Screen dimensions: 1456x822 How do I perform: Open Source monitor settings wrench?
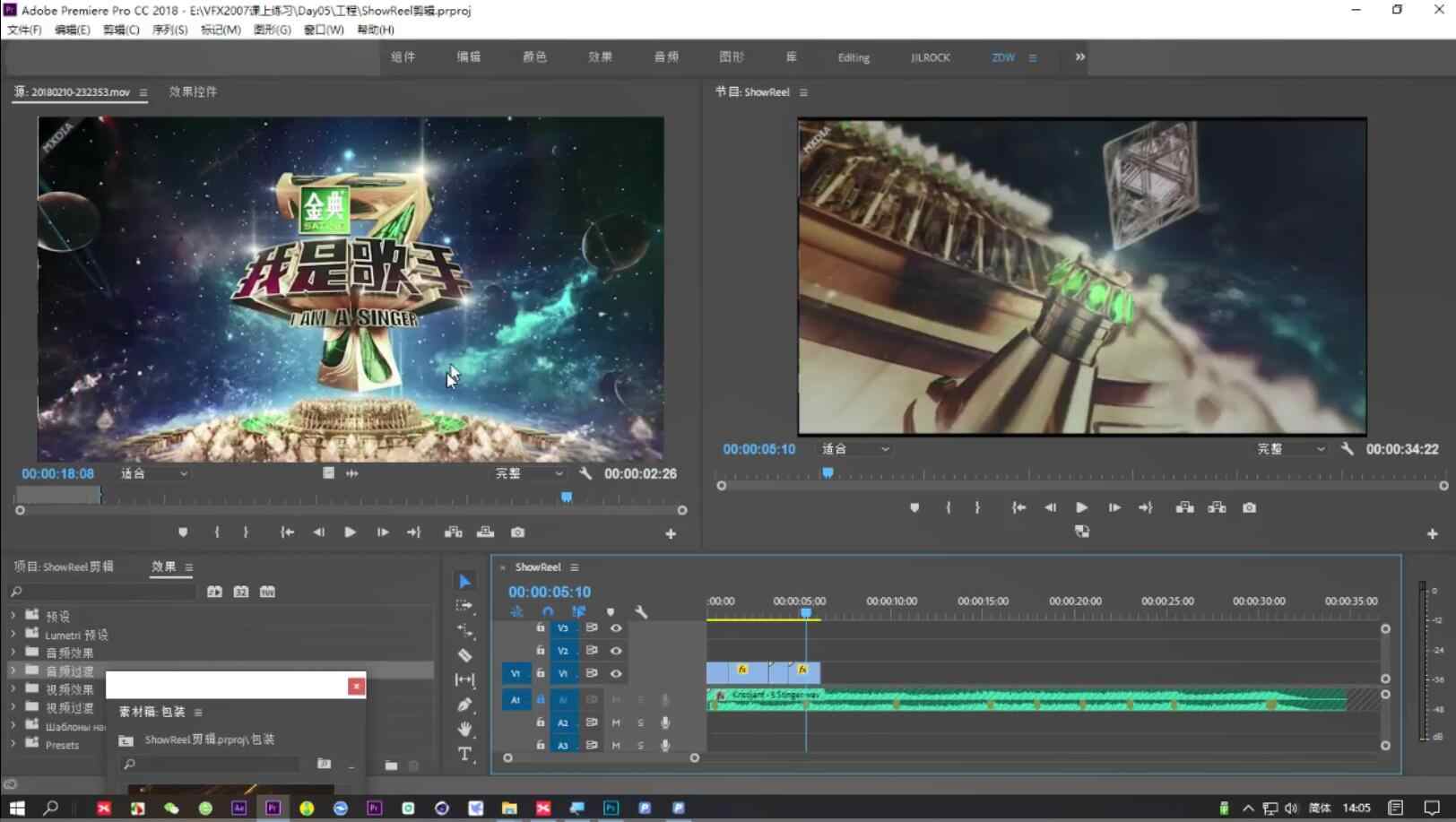pos(585,473)
